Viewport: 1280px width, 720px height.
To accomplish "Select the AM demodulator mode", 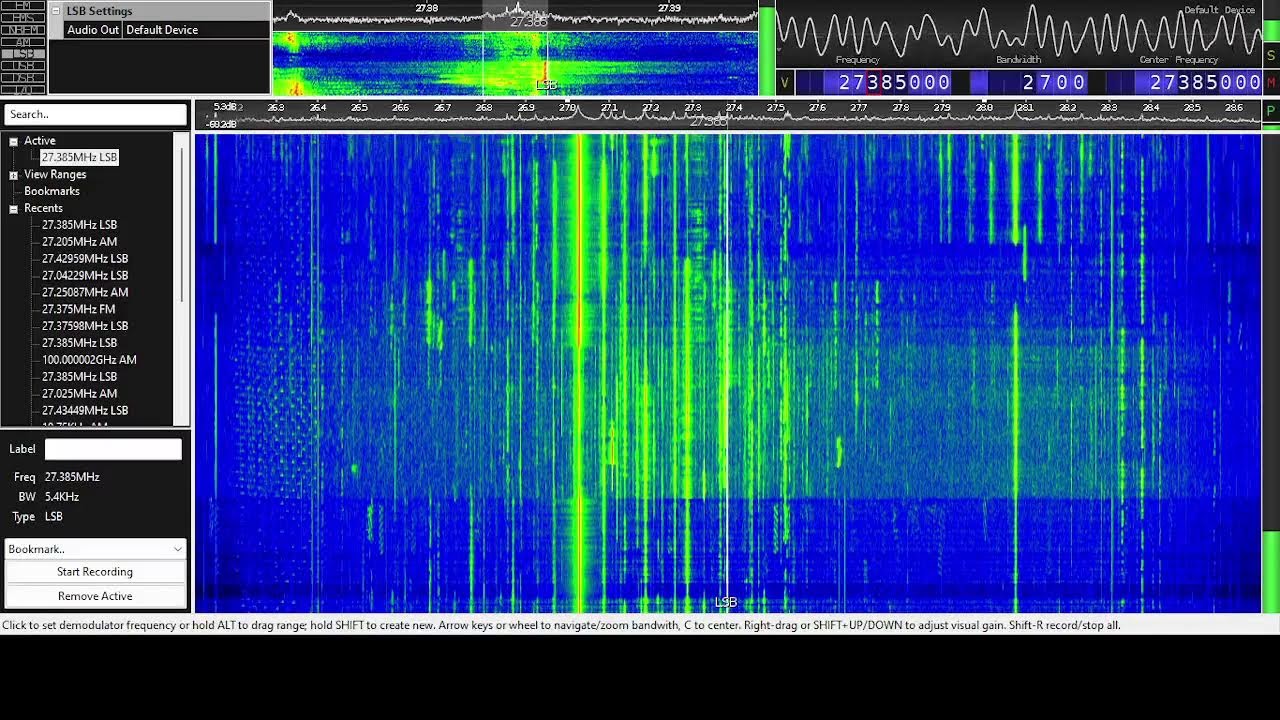I will [x=23, y=41].
